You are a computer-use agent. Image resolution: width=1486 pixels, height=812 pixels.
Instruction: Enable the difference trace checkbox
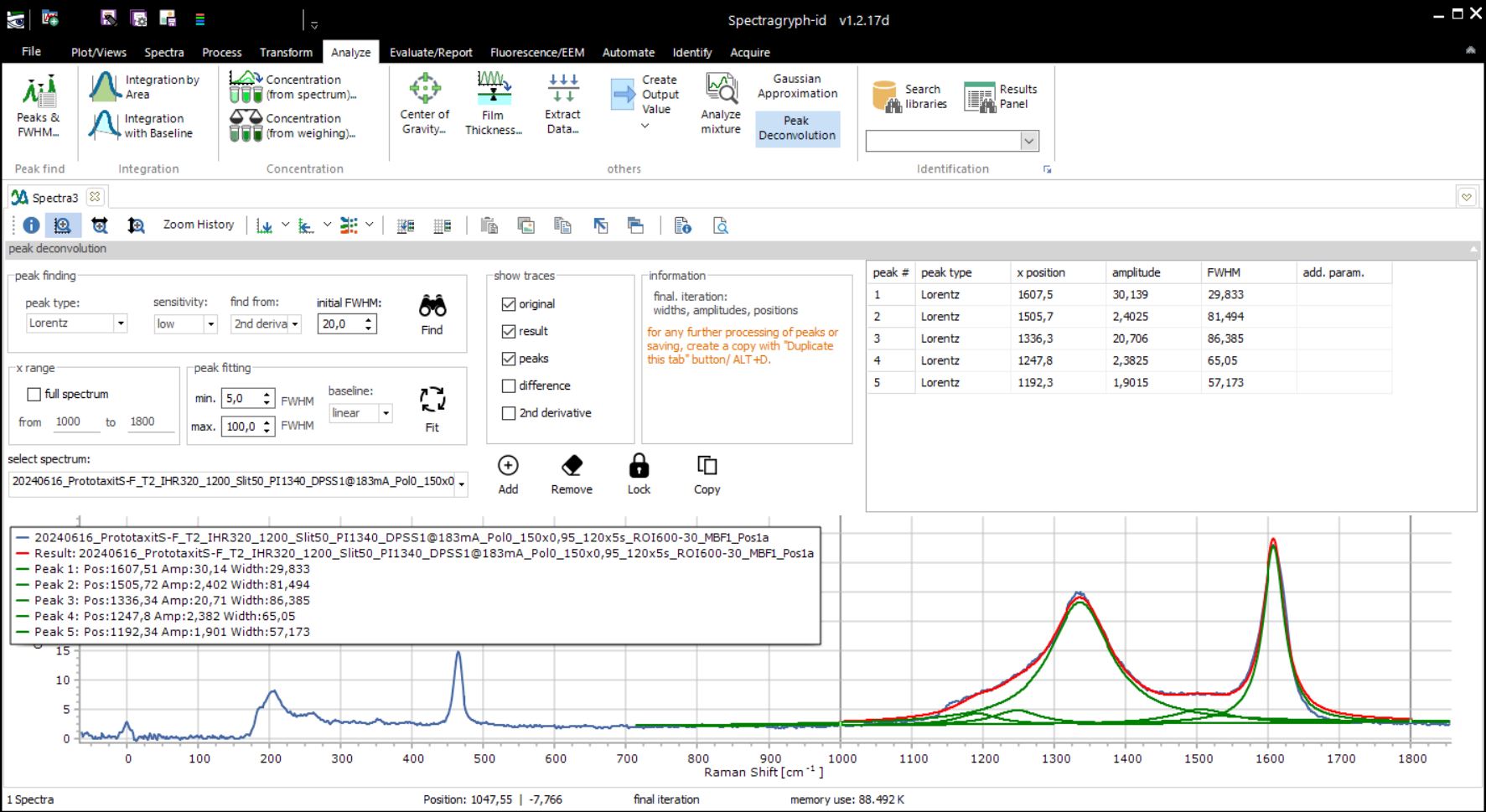pos(509,386)
